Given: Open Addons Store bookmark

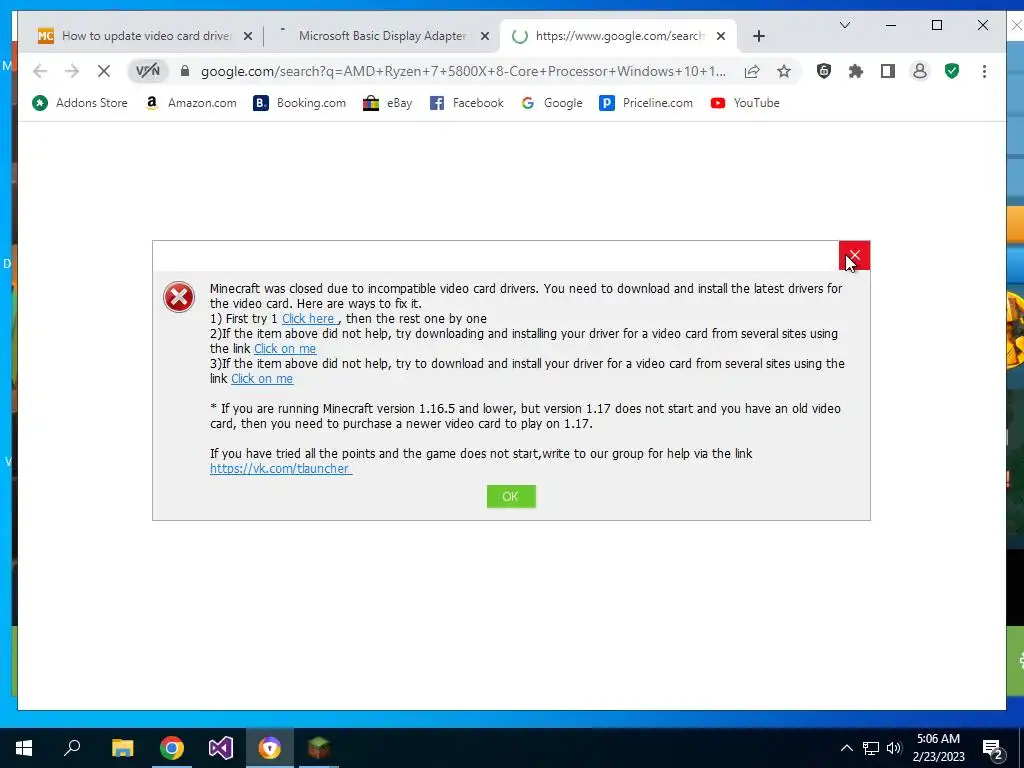Looking at the screenshot, I should click(x=80, y=103).
